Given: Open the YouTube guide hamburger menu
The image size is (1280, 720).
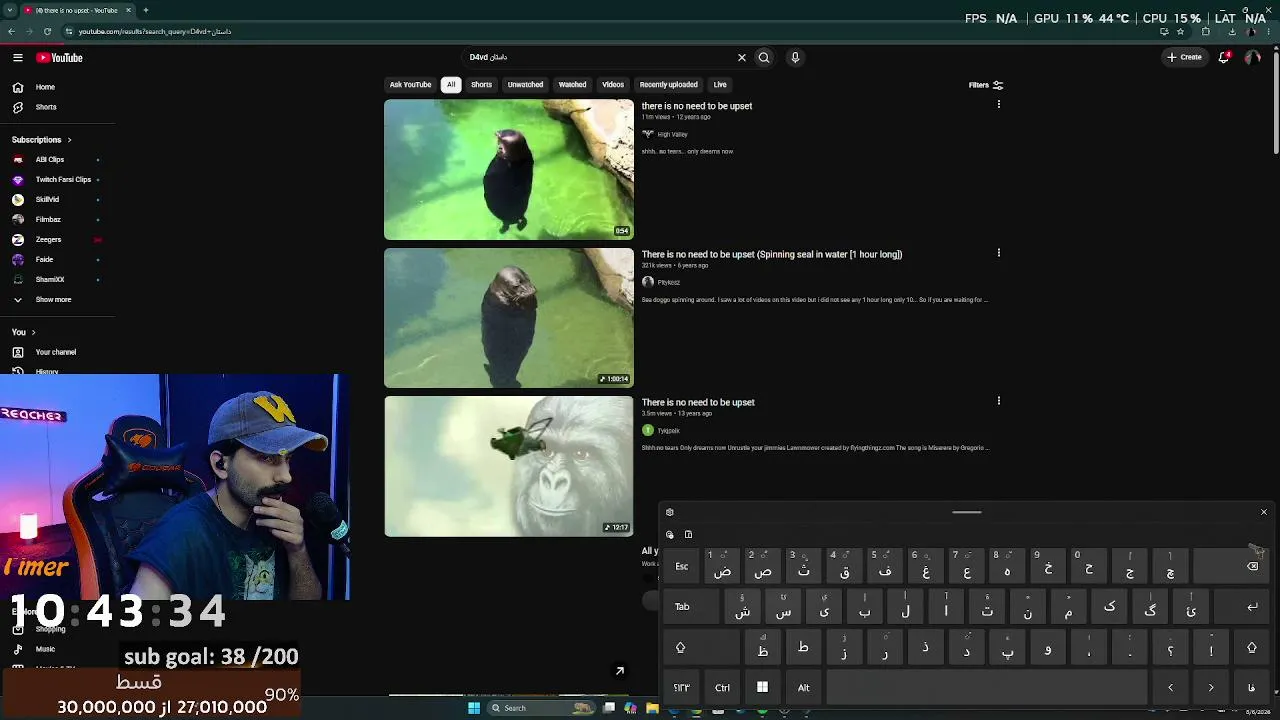Looking at the screenshot, I should tap(18, 58).
